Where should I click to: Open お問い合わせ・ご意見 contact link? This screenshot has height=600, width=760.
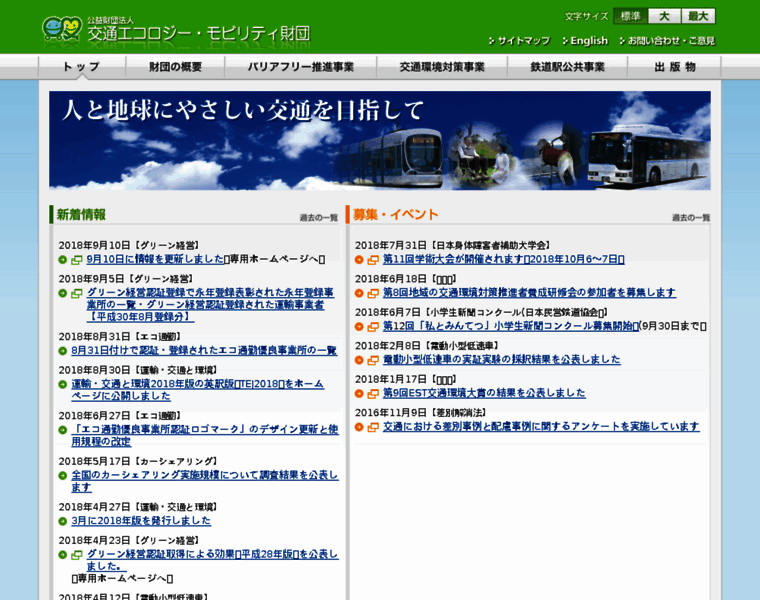(x=671, y=41)
